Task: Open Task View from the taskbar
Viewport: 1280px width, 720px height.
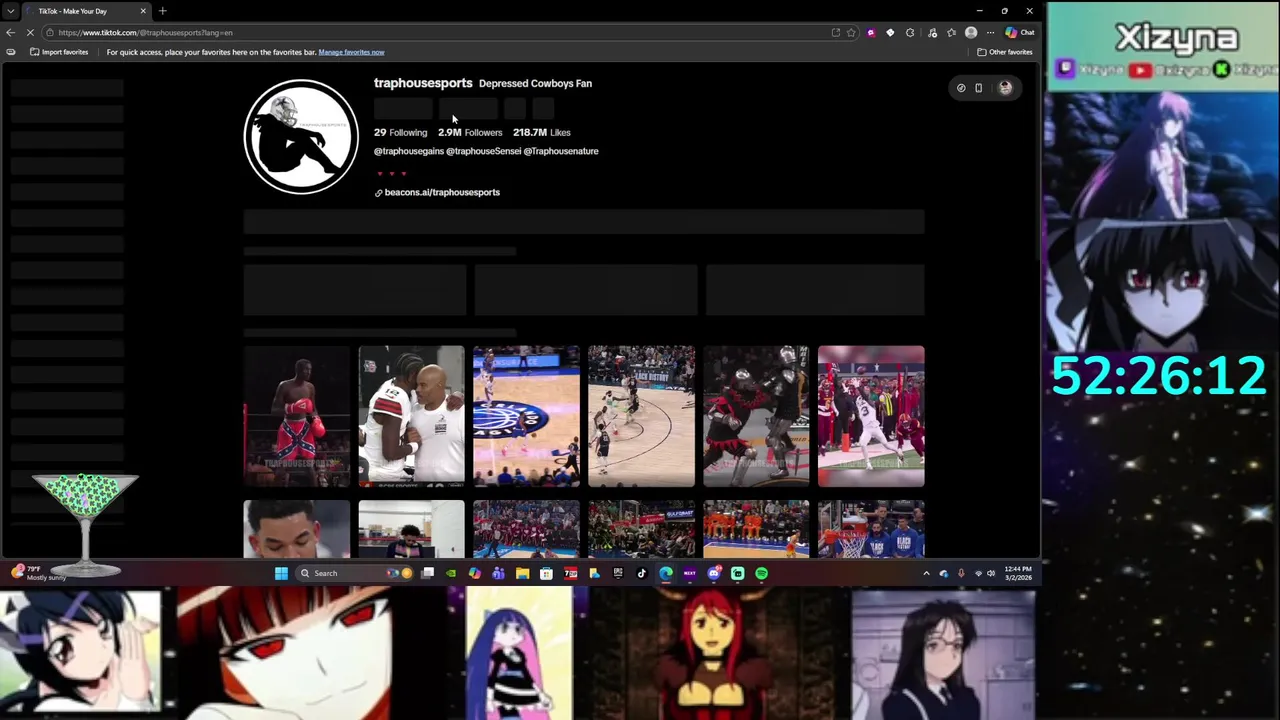Action: coord(428,573)
